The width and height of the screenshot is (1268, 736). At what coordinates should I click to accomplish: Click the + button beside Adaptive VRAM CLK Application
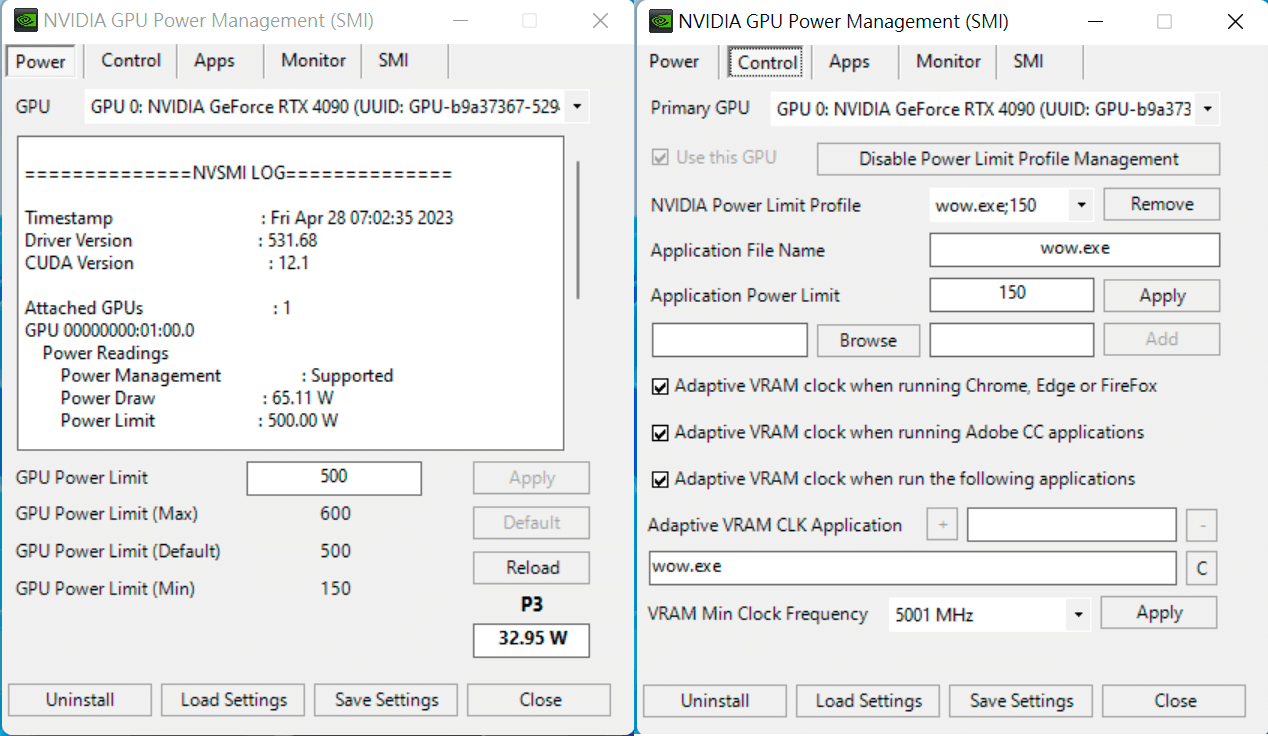click(x=941, y=524)
